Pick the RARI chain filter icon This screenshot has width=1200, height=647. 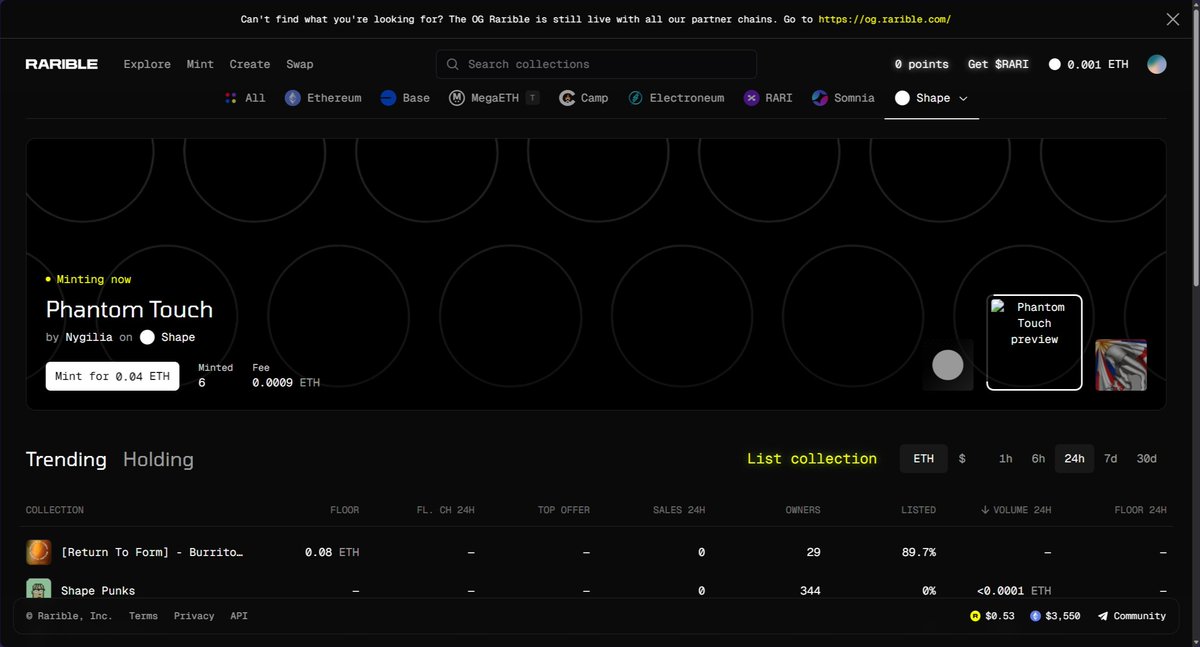(753, 97)
